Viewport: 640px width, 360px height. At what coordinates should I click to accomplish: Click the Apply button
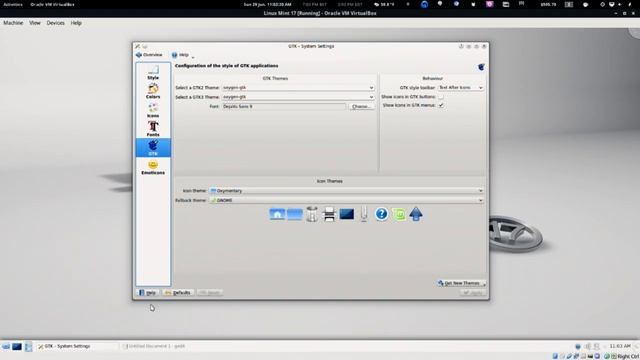(473, 293)
